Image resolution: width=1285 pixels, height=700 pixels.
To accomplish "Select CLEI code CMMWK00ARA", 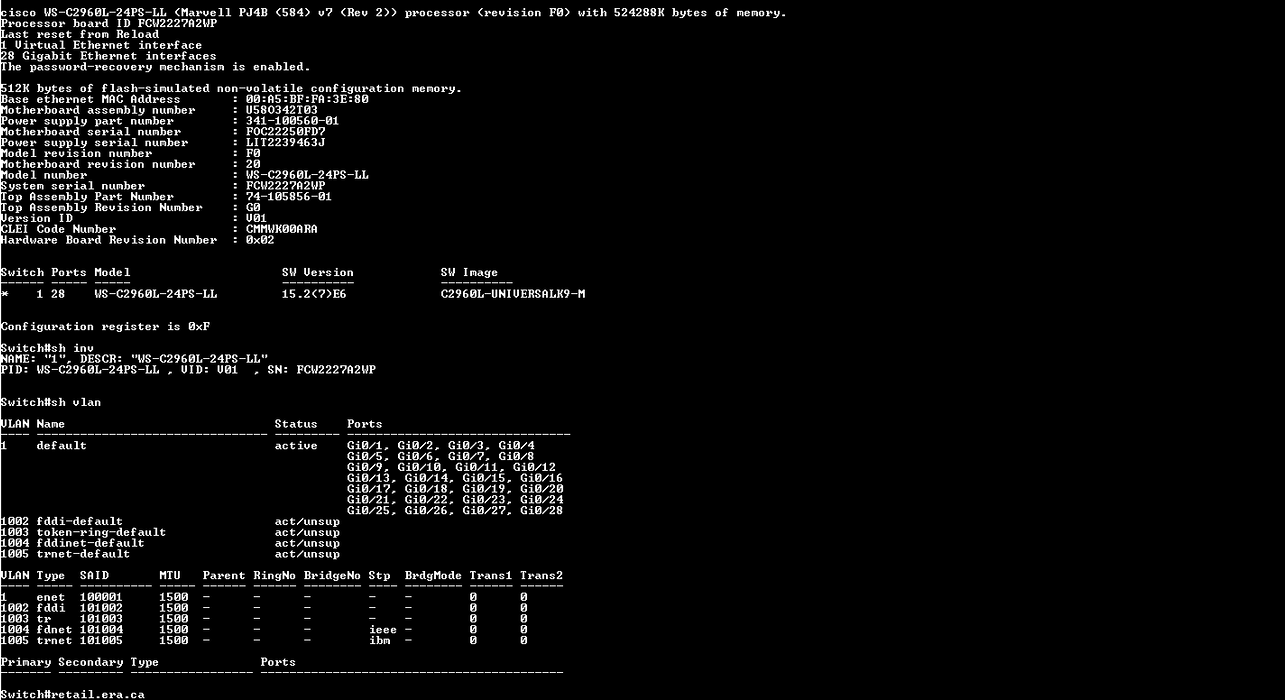I will (x=282, y=229).
